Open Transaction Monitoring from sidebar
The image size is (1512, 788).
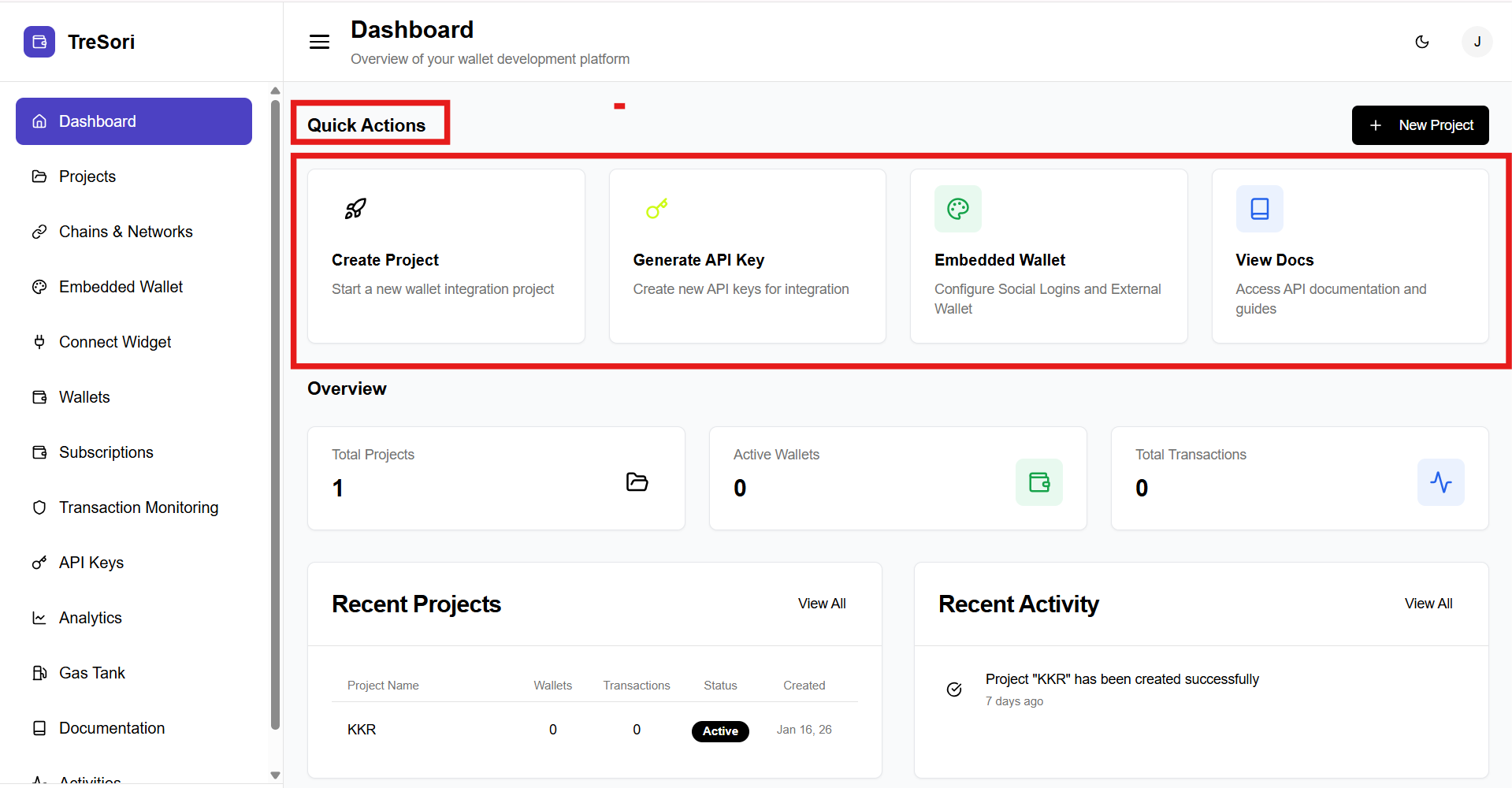pyautogui.click(x=138, y=507)
